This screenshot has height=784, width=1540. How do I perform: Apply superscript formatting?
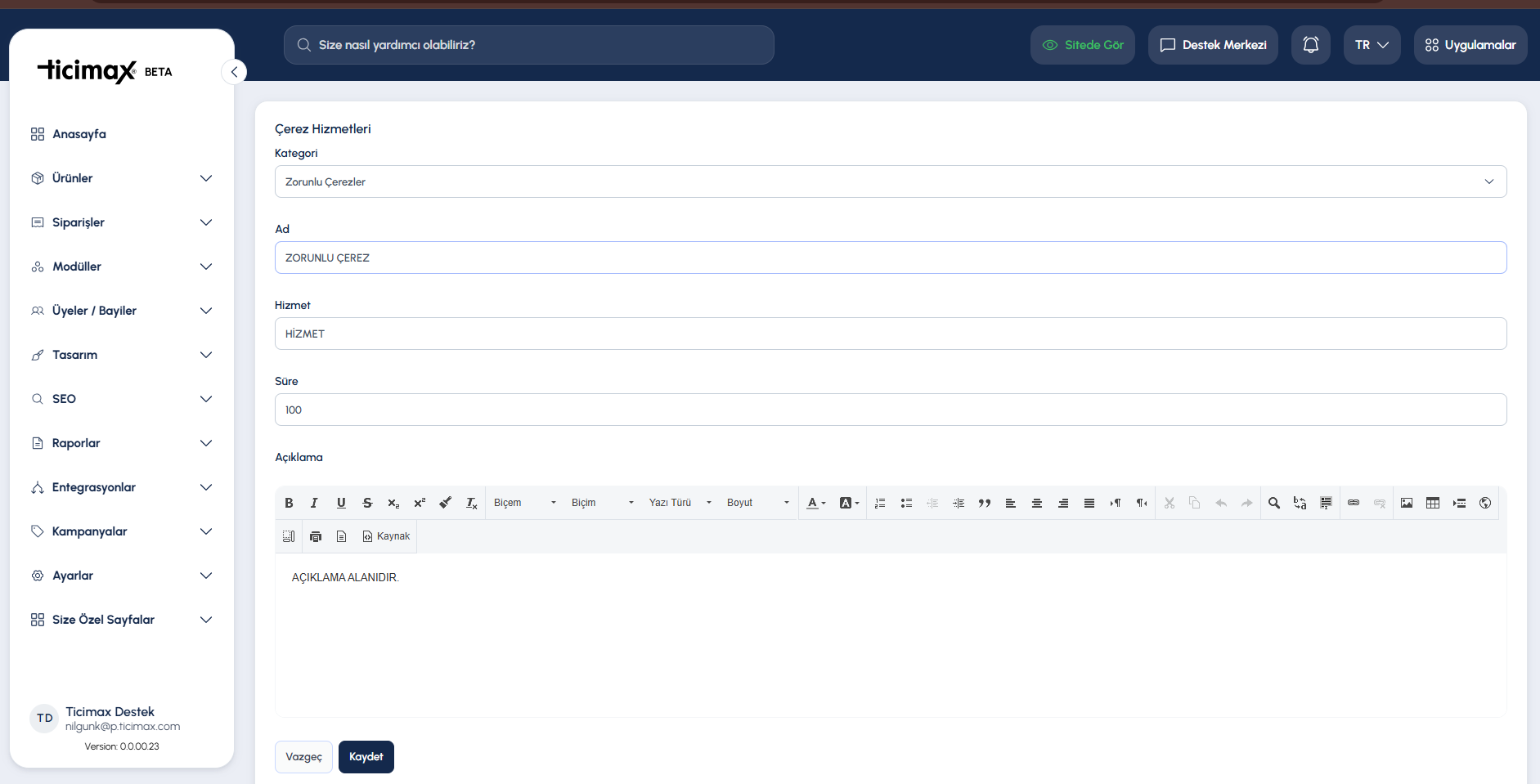(x=420, y=503)
